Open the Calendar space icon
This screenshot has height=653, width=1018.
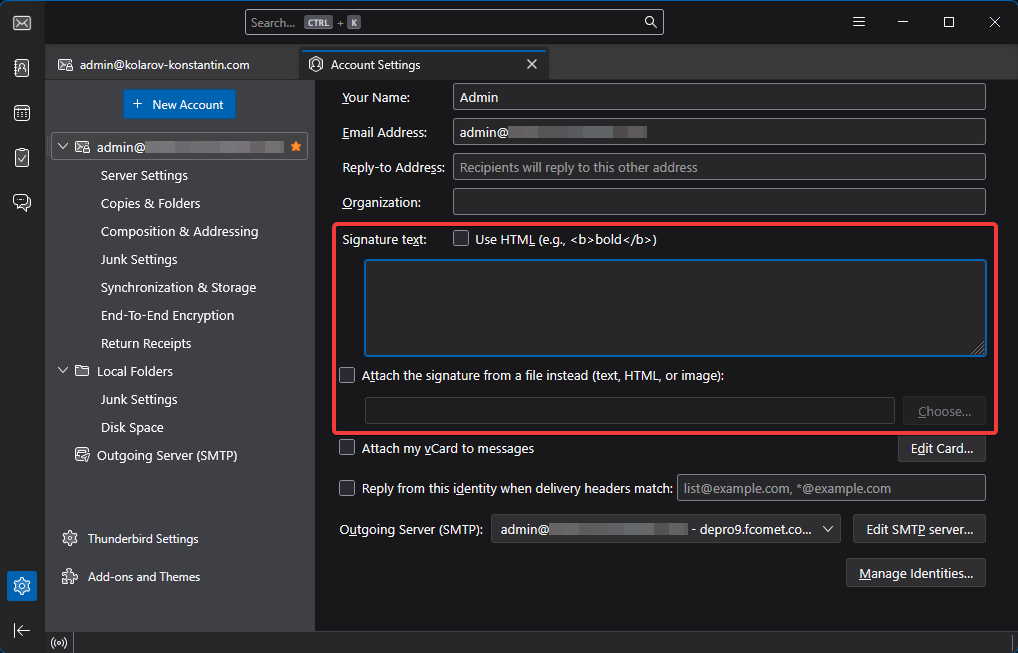click(x=22, y=113)
